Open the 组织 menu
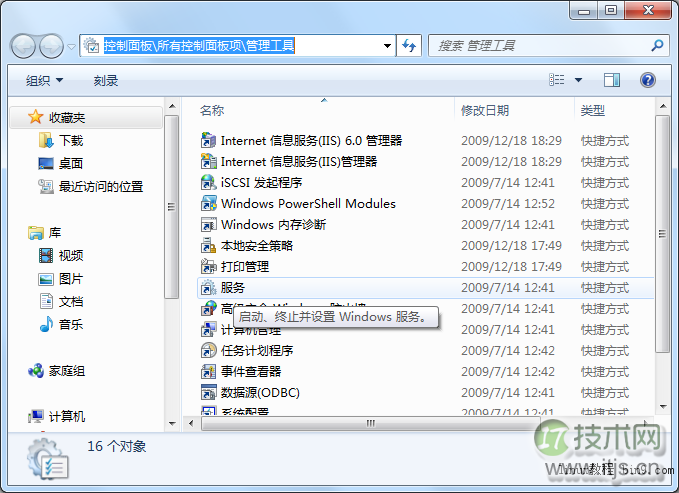679x493 pixels. pos(44,80)
